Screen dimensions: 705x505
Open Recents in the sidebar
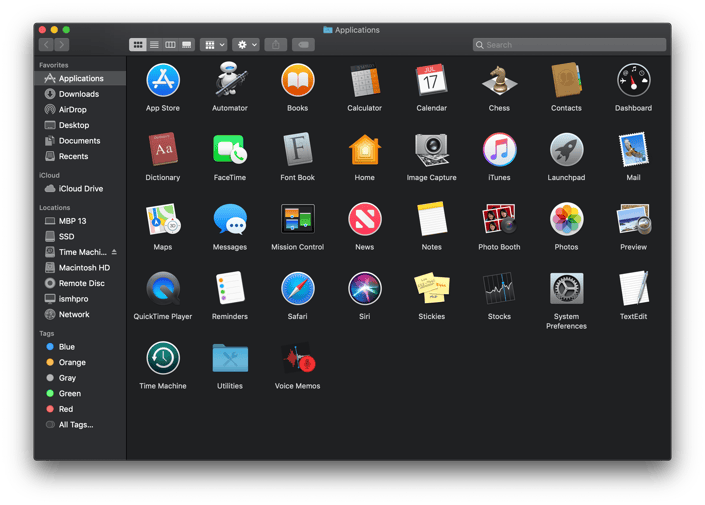click(80, 156)
